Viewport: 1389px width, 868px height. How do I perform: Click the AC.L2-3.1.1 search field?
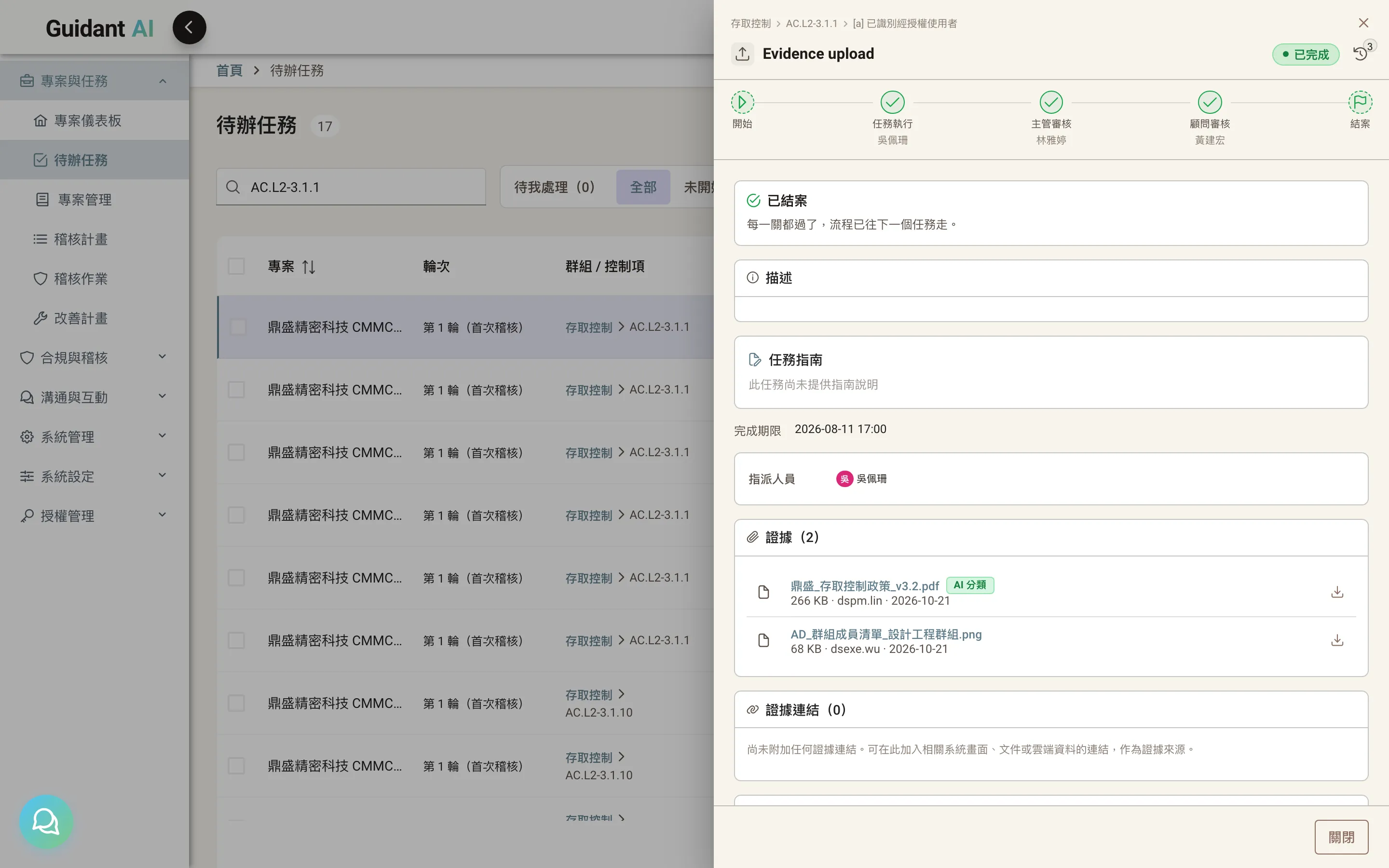(351, 187)
